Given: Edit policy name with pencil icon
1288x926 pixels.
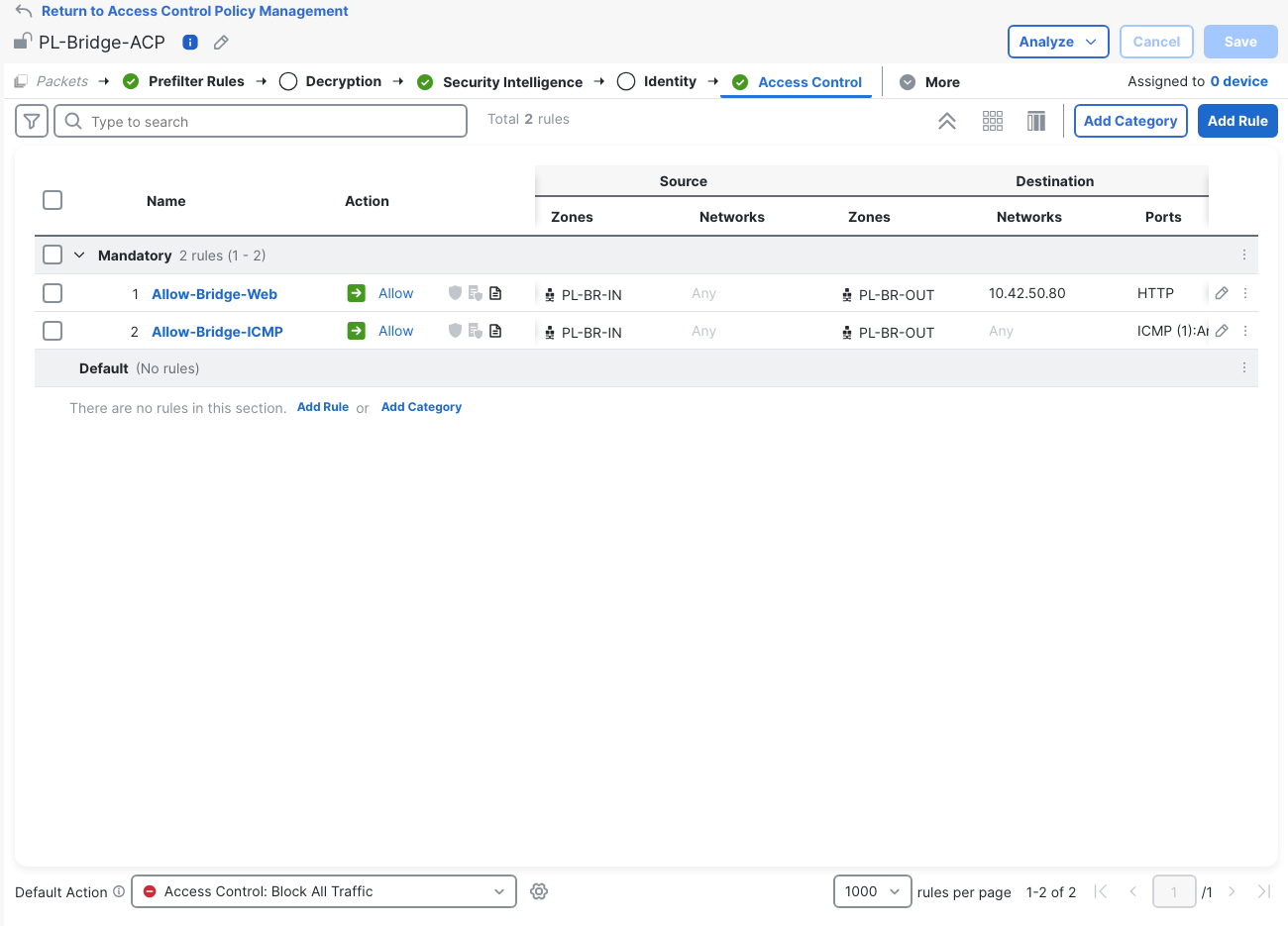Looking at the screenshot, I should [221, 43].
